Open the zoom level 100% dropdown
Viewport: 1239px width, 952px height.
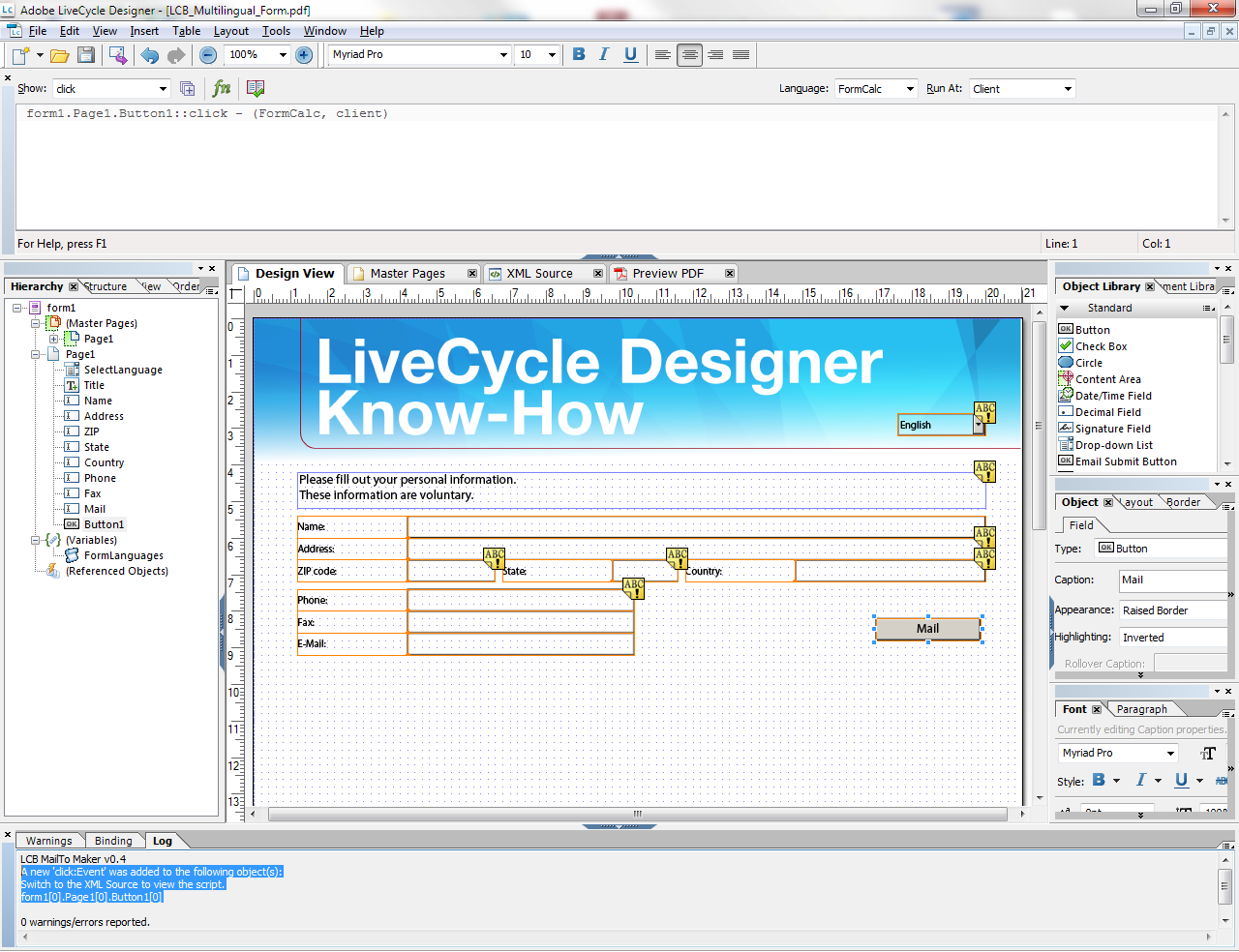[x=283, y=55]
